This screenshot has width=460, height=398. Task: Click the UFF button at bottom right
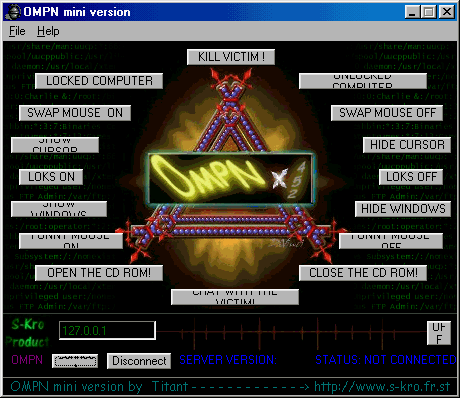439,333
